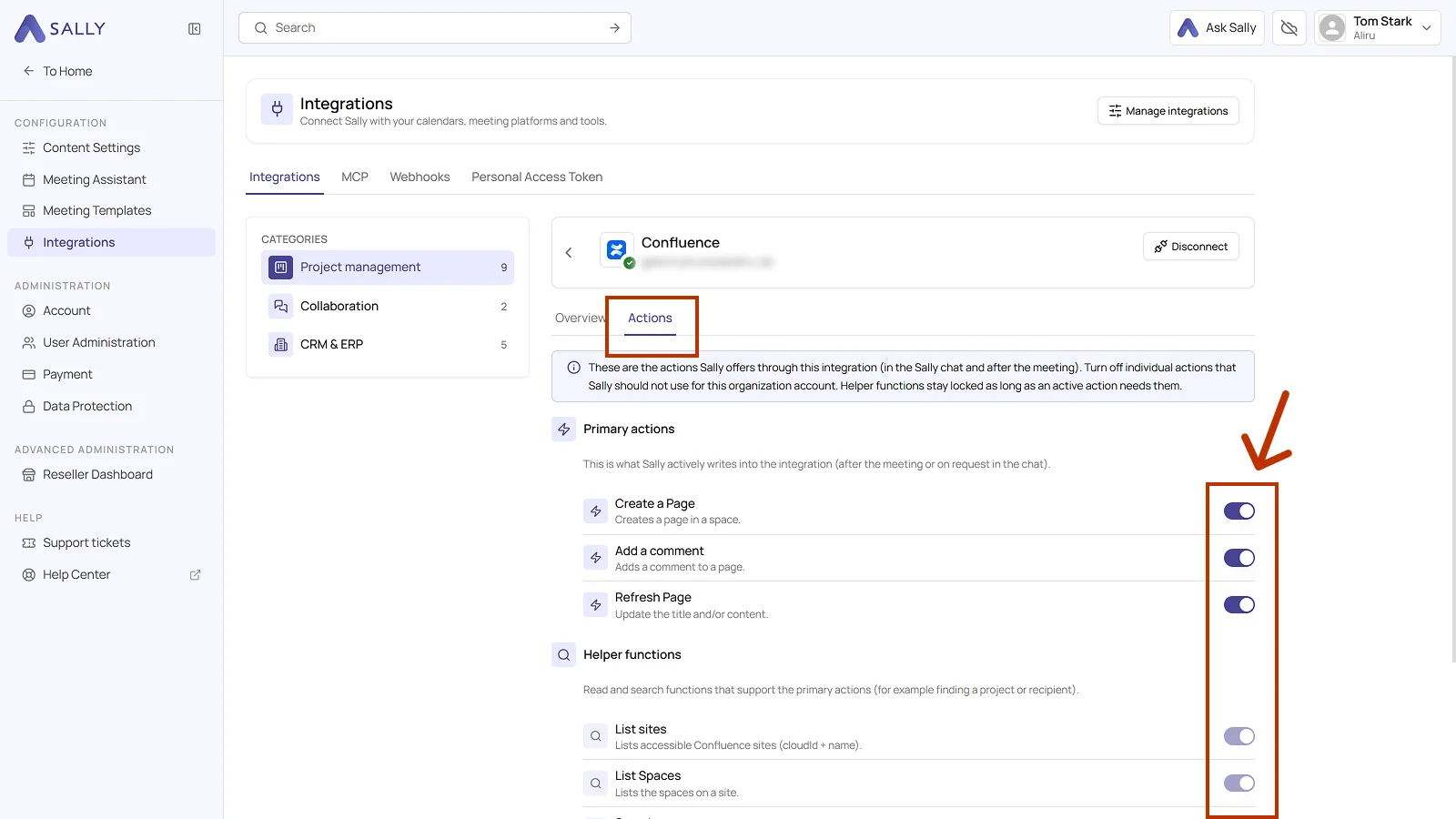This screenshot has width=1456, height=819.
Task: Click the Refresh Page lightning icon
Action: (596, 605)
